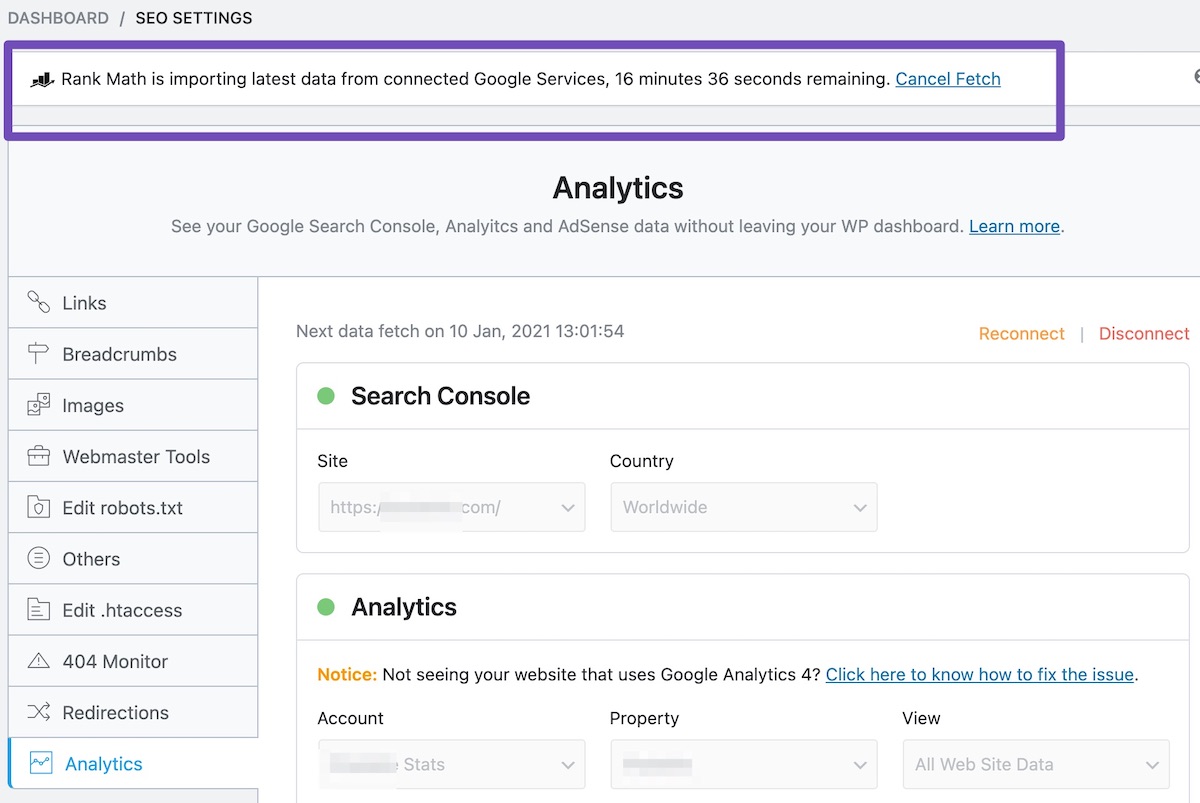
Task: Click the Reconnect link
Action: click(x=1022, y=334)
